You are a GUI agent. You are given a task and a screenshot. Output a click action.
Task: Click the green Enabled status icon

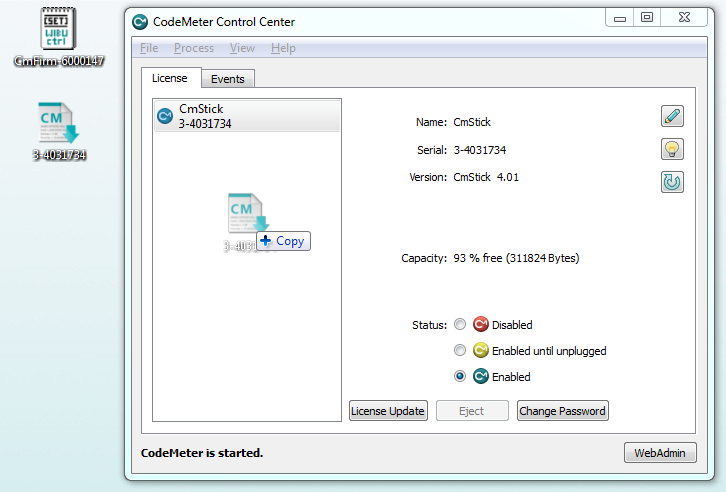coord(481,376)
